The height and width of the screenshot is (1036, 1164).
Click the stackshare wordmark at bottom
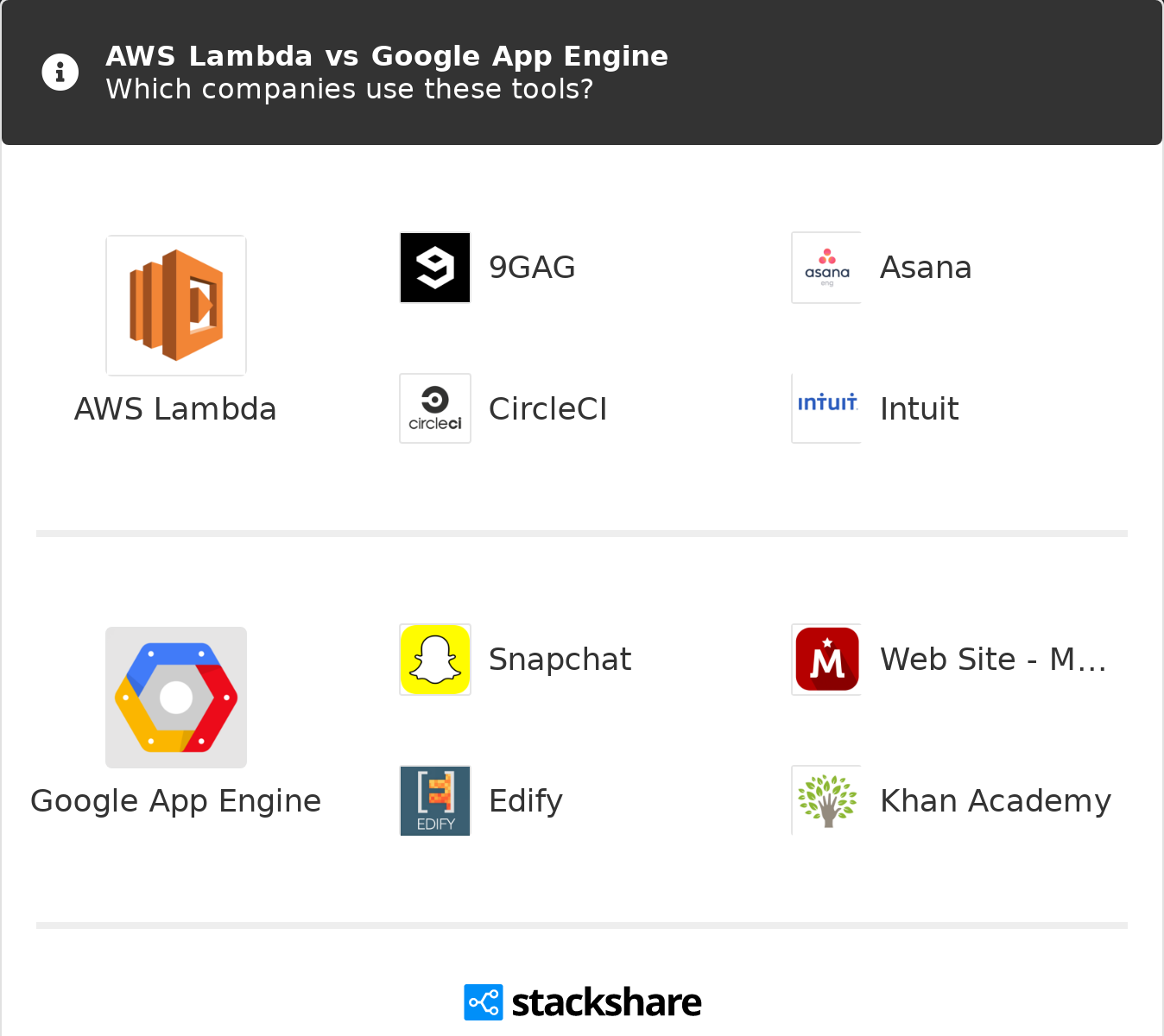[x=606, y=1002]
